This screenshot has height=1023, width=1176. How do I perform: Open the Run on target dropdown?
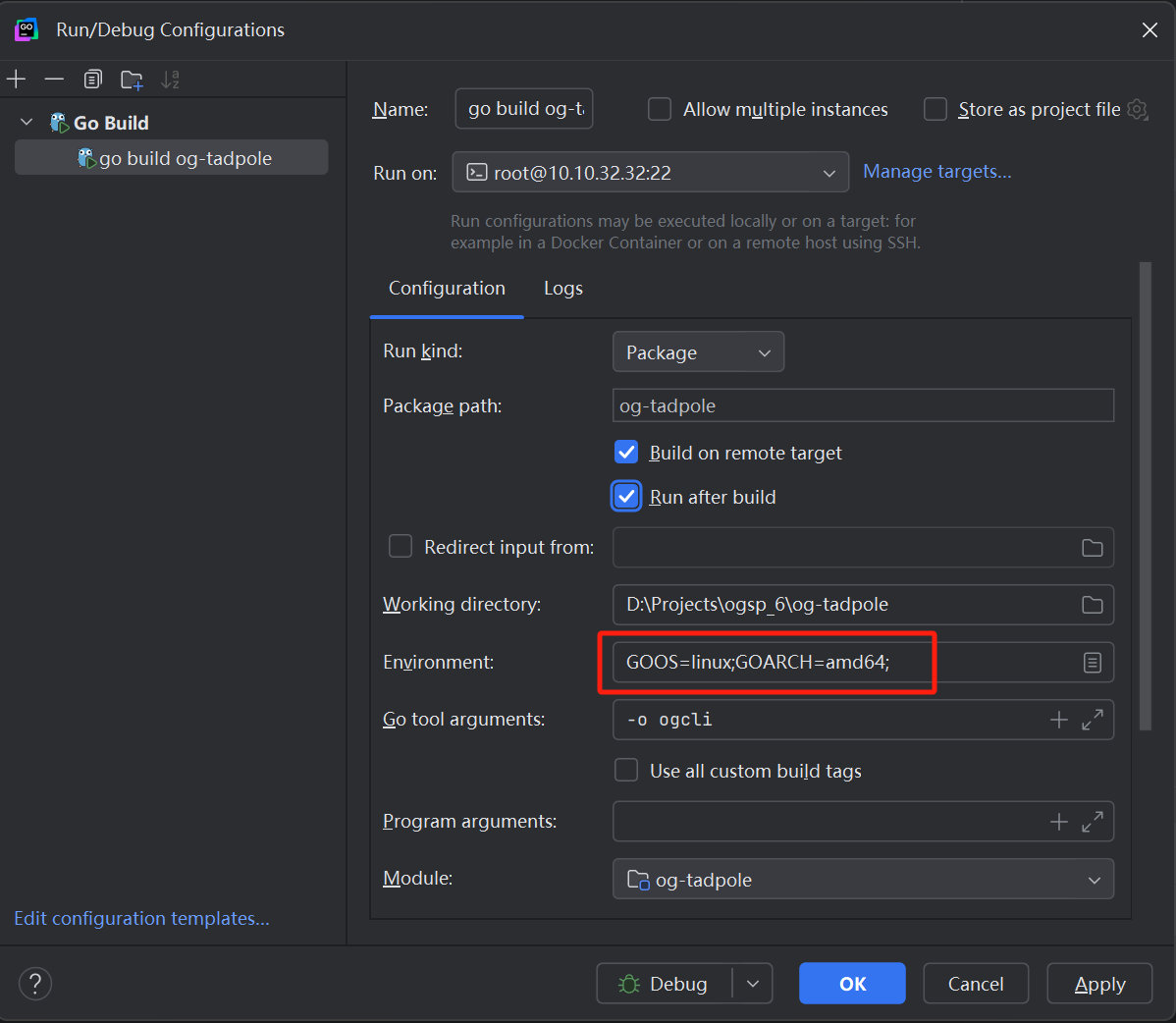pyautogui.click(x=650, y=173)
